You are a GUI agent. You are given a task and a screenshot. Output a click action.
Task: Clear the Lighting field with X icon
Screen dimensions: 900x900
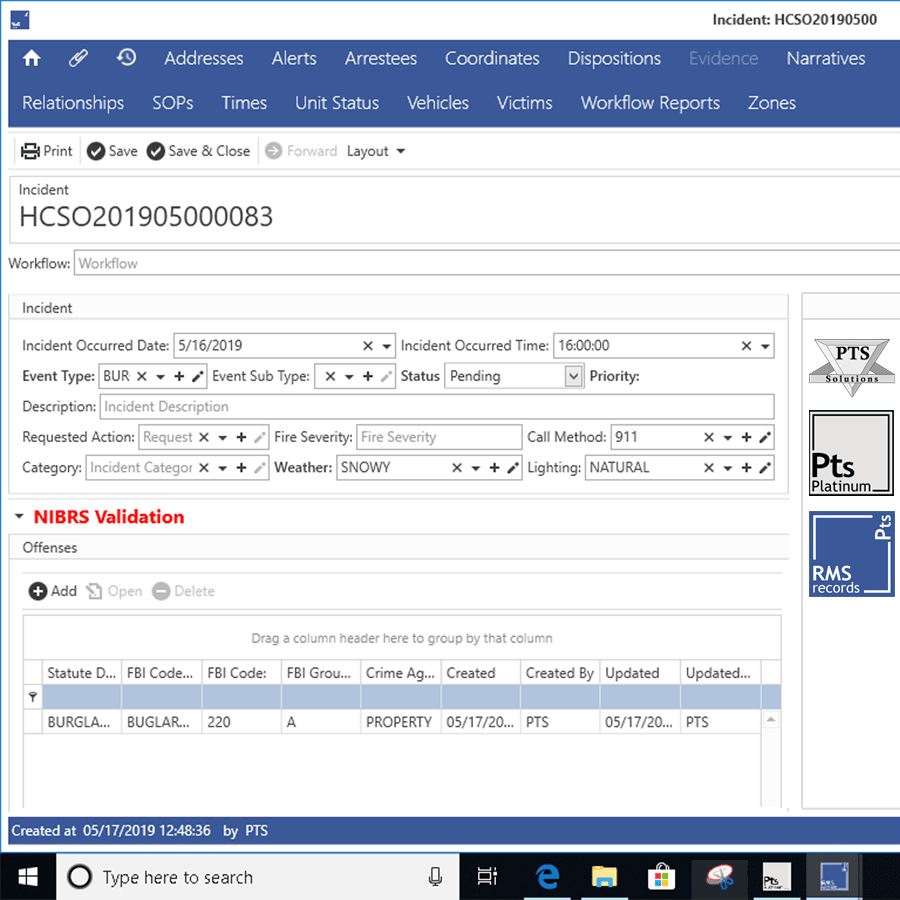pyautogui.click(x=709, y=467)
